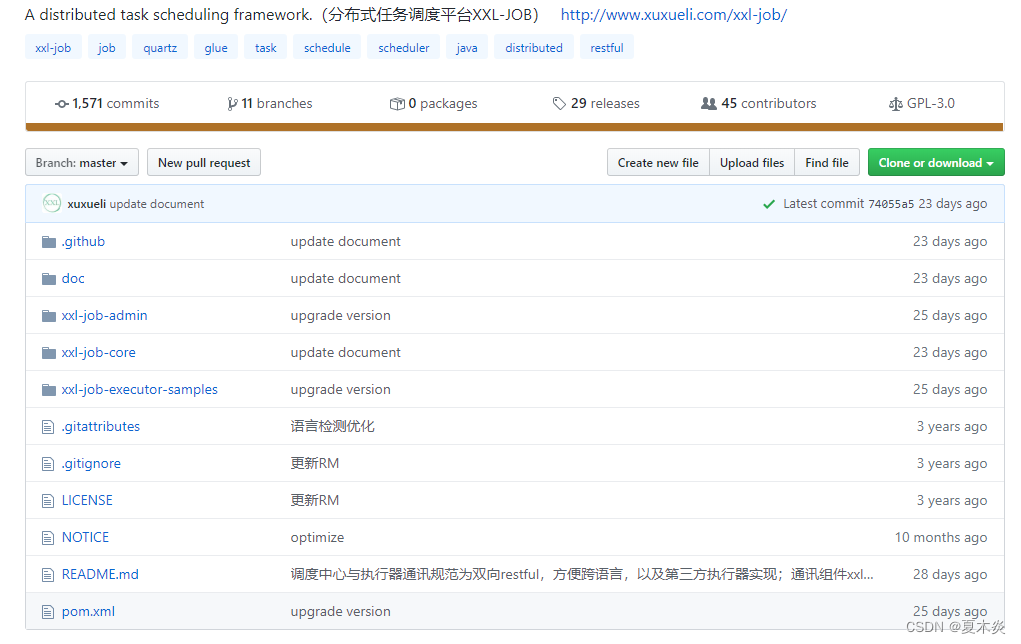The image size is (1021, 644).
Task: Click the commits history icon
Action: [x=62, y=103]
